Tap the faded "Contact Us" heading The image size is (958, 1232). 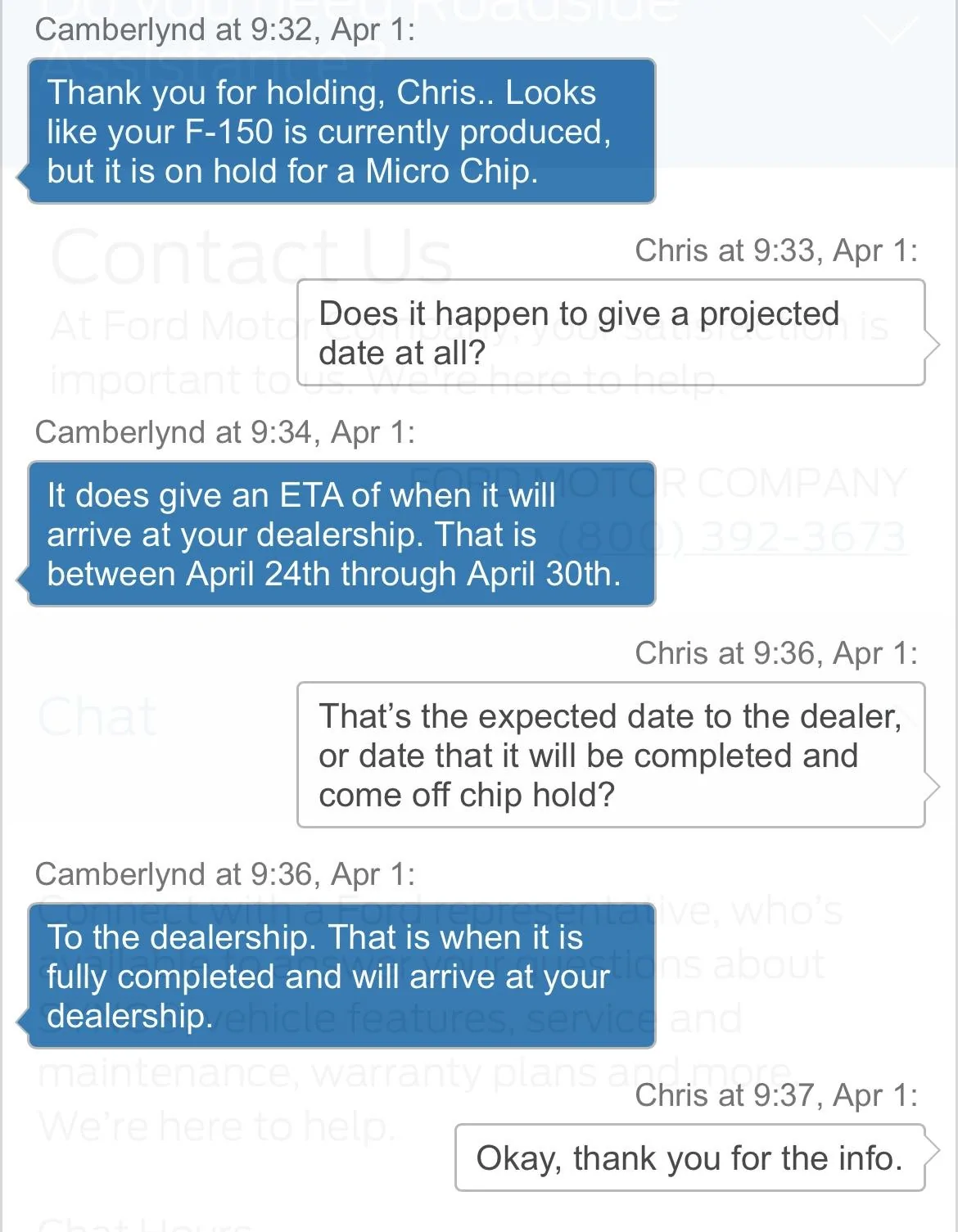251,255
